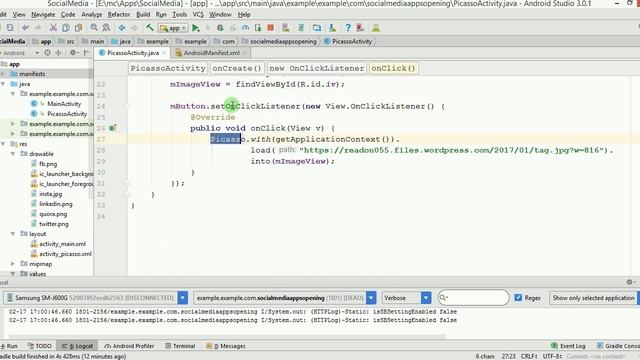This screenshot has width=640, height=360.
Task: Select the PicassoActivity.java editor tab
Action: pos(133,53)
